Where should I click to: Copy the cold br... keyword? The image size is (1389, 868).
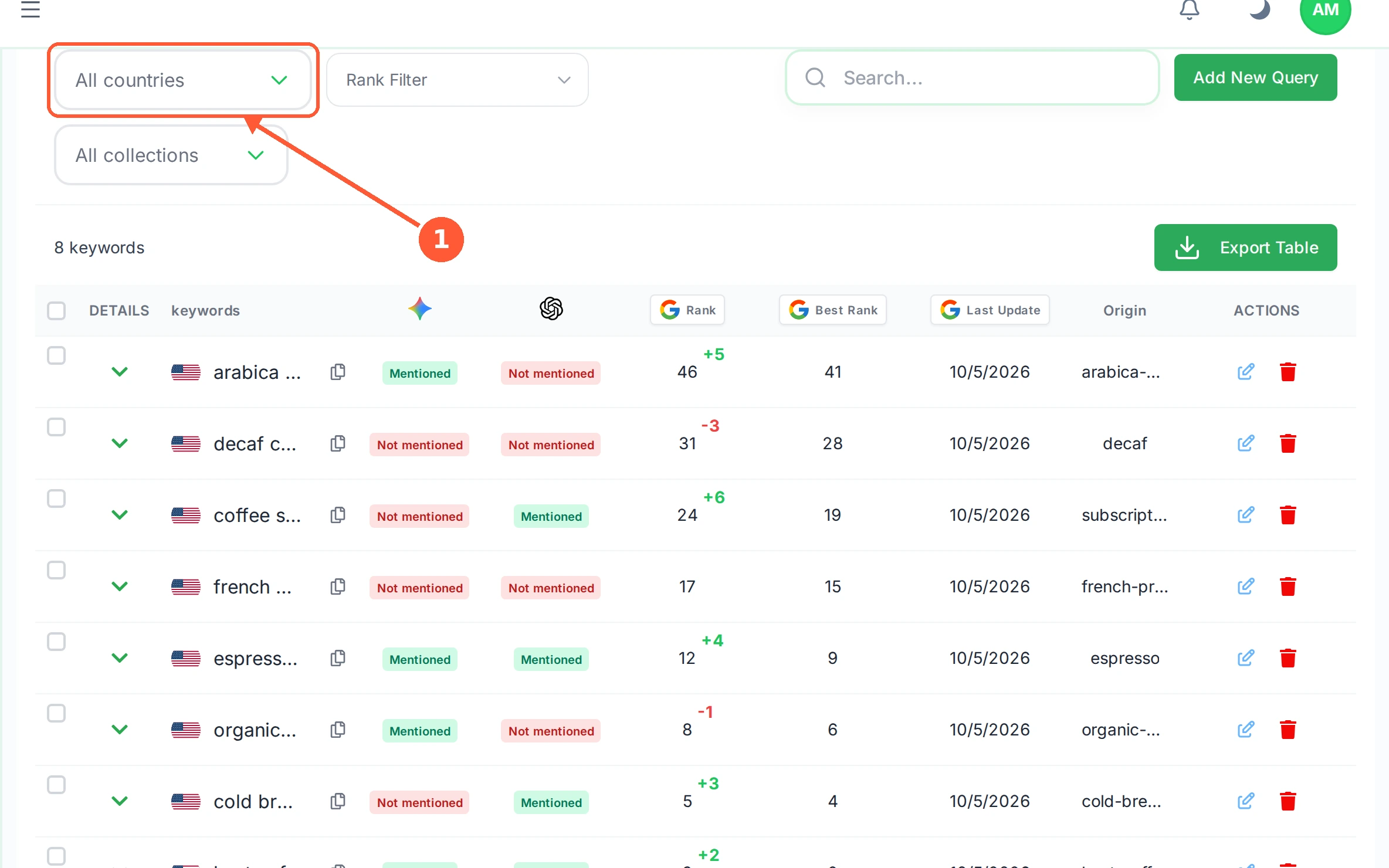pyautogui.click(x=338, y=801)
